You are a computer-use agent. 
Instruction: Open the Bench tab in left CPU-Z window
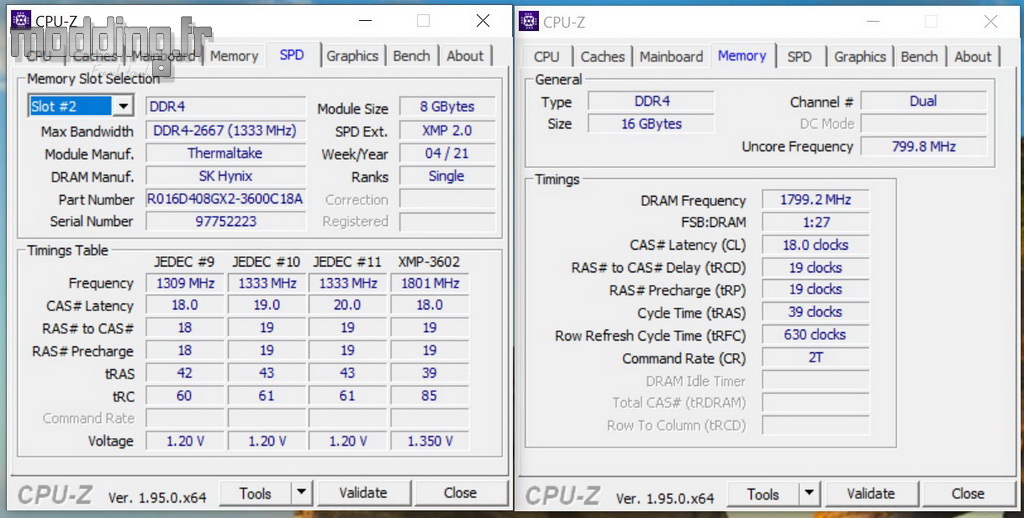[411, 56]
